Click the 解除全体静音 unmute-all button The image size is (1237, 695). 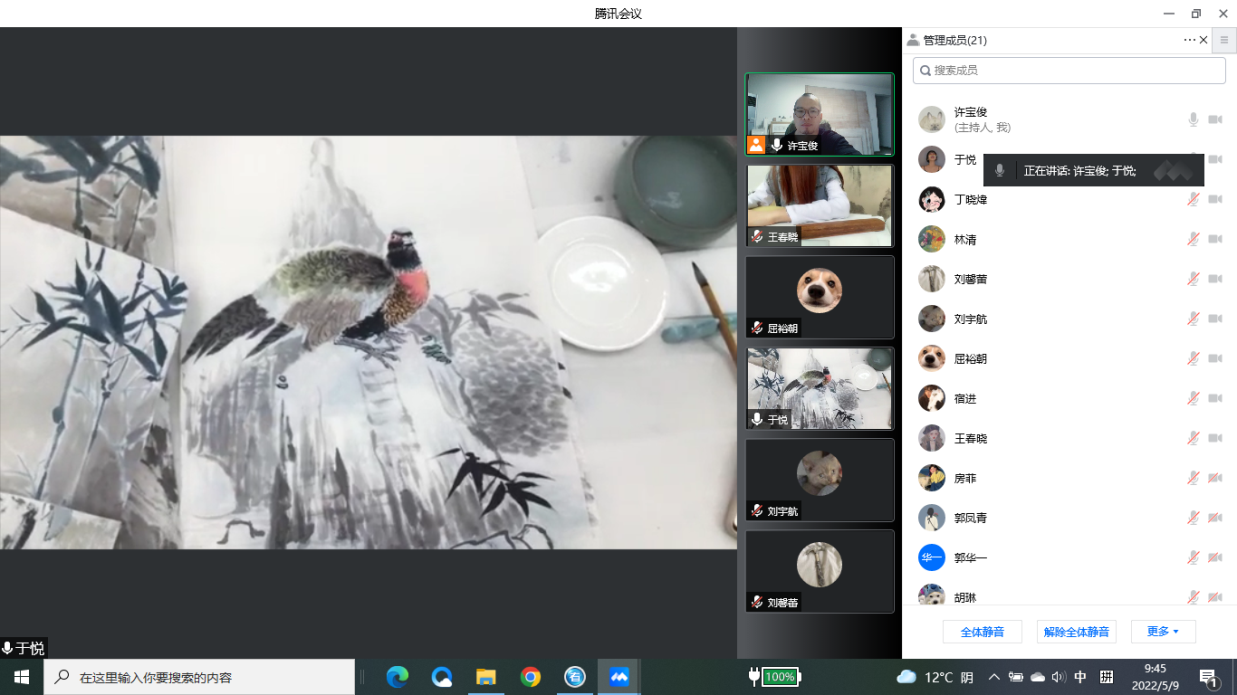[x=1076, y=632]
